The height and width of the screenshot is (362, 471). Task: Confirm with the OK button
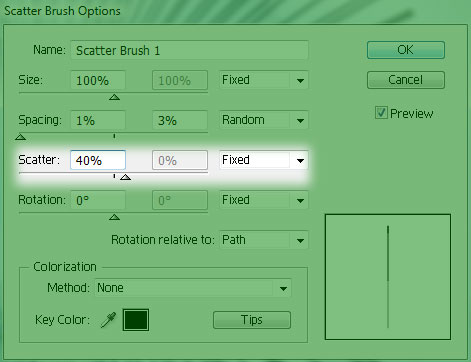pyautogui.click(x=406, y=50)
